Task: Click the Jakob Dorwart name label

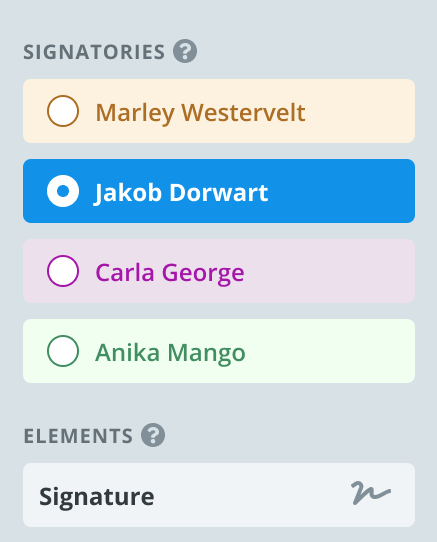Action: click(x=181, y=193)
